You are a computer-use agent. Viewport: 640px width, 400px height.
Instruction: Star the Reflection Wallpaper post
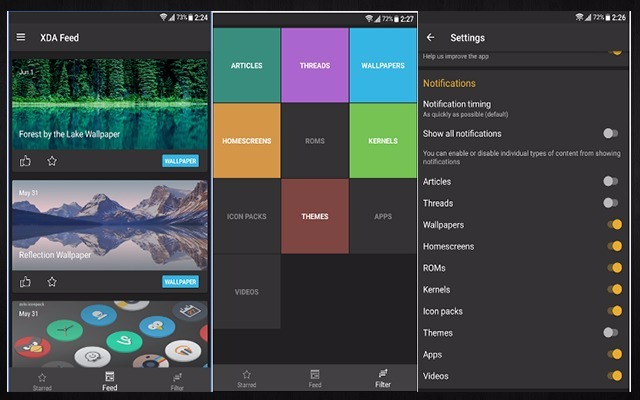click(x=52, y=282)
